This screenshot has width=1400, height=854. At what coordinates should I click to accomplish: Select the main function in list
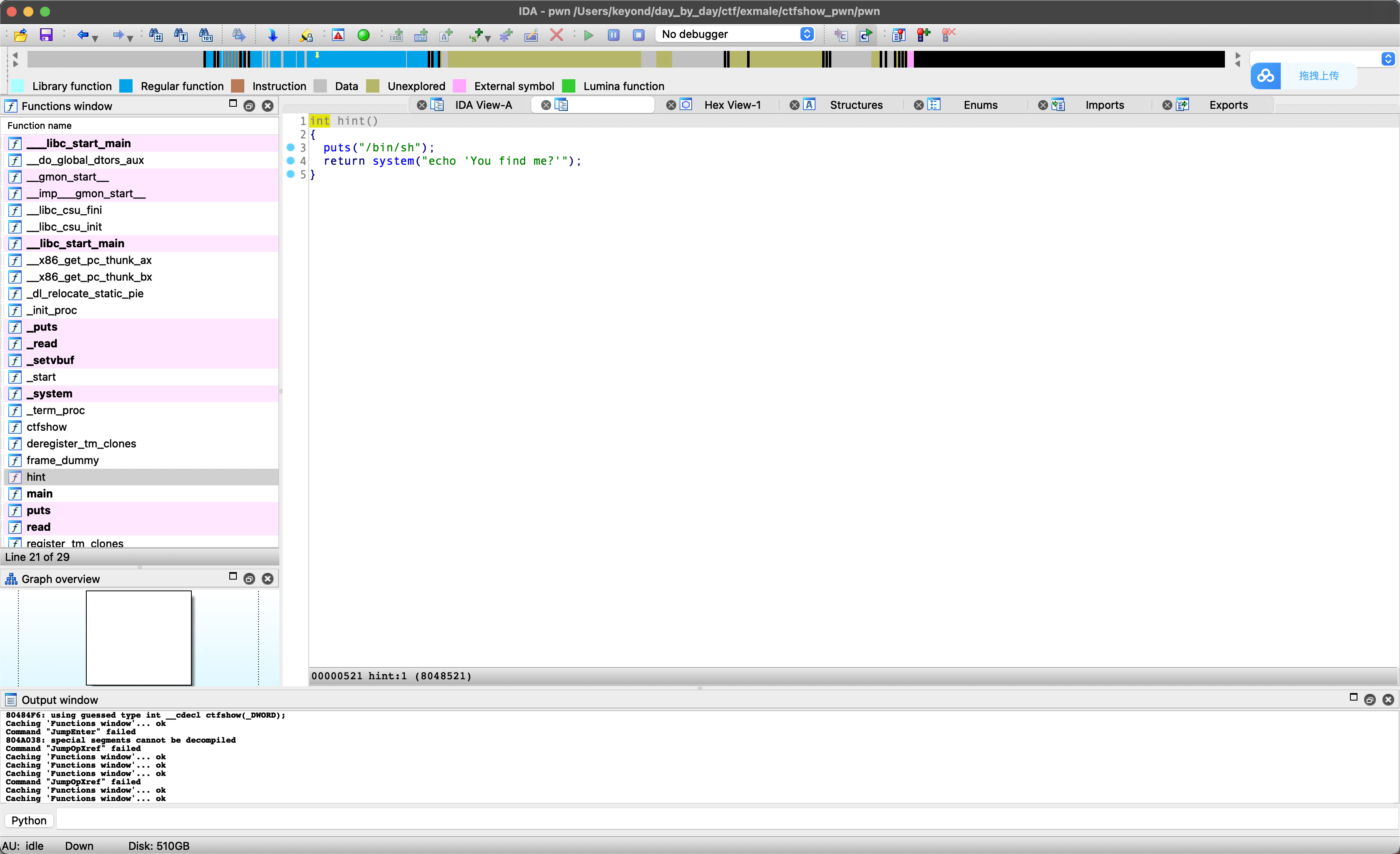click(39, 493)
